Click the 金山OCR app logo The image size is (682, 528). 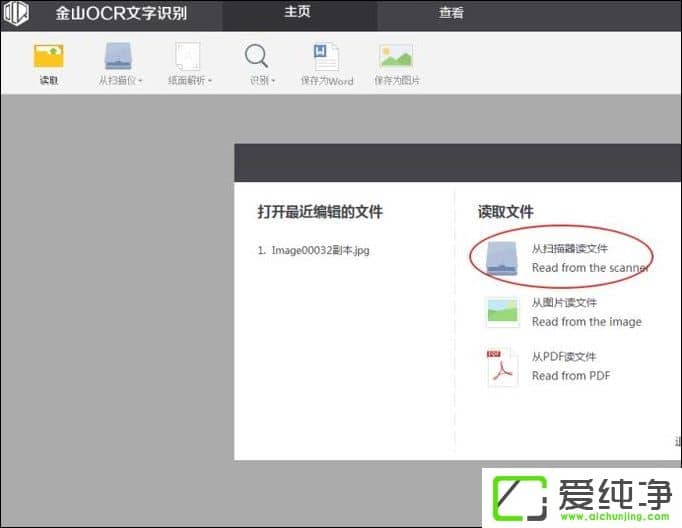16,13
